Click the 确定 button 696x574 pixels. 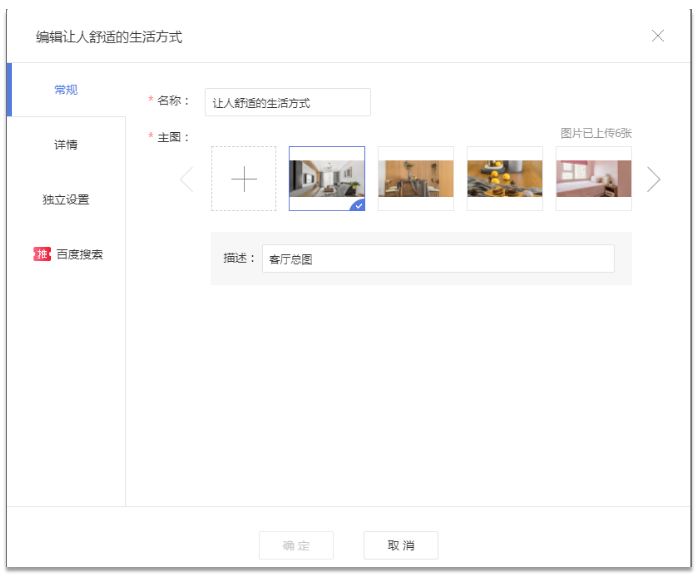tap(296, 545)
